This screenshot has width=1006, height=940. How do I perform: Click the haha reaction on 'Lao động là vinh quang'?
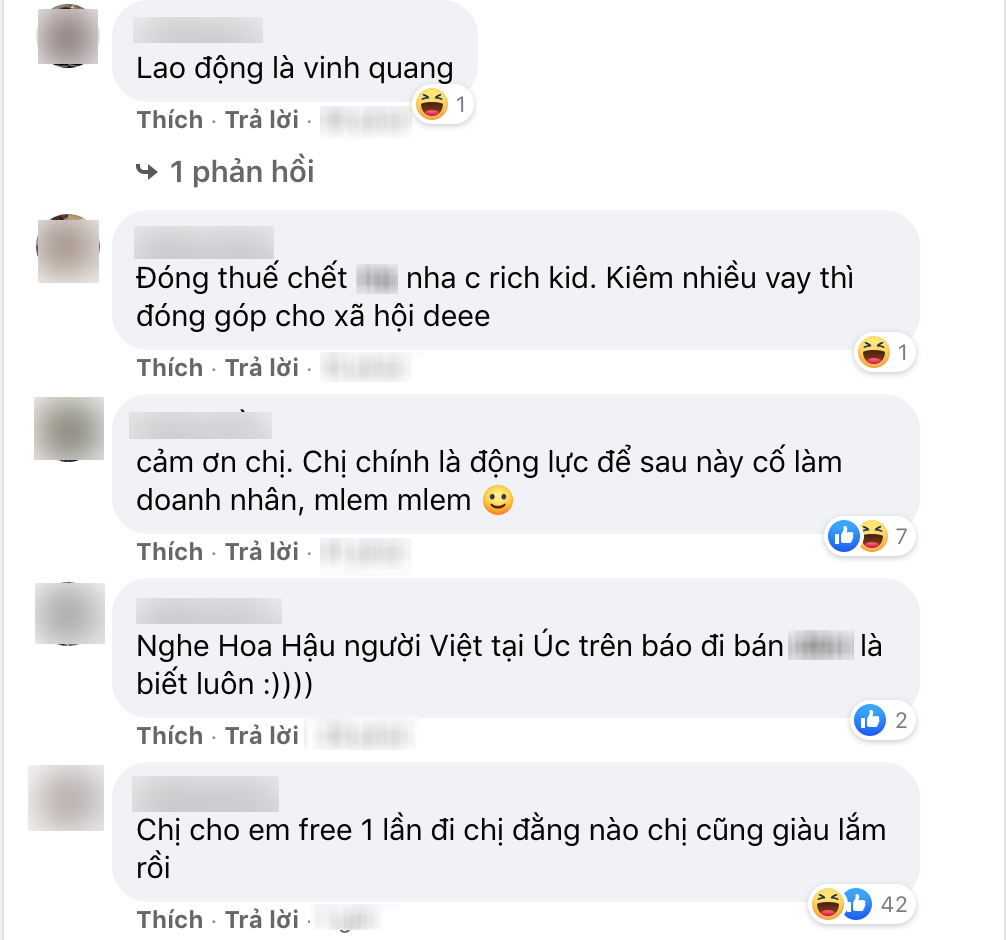pyautogui.click(x=432, y=104)
